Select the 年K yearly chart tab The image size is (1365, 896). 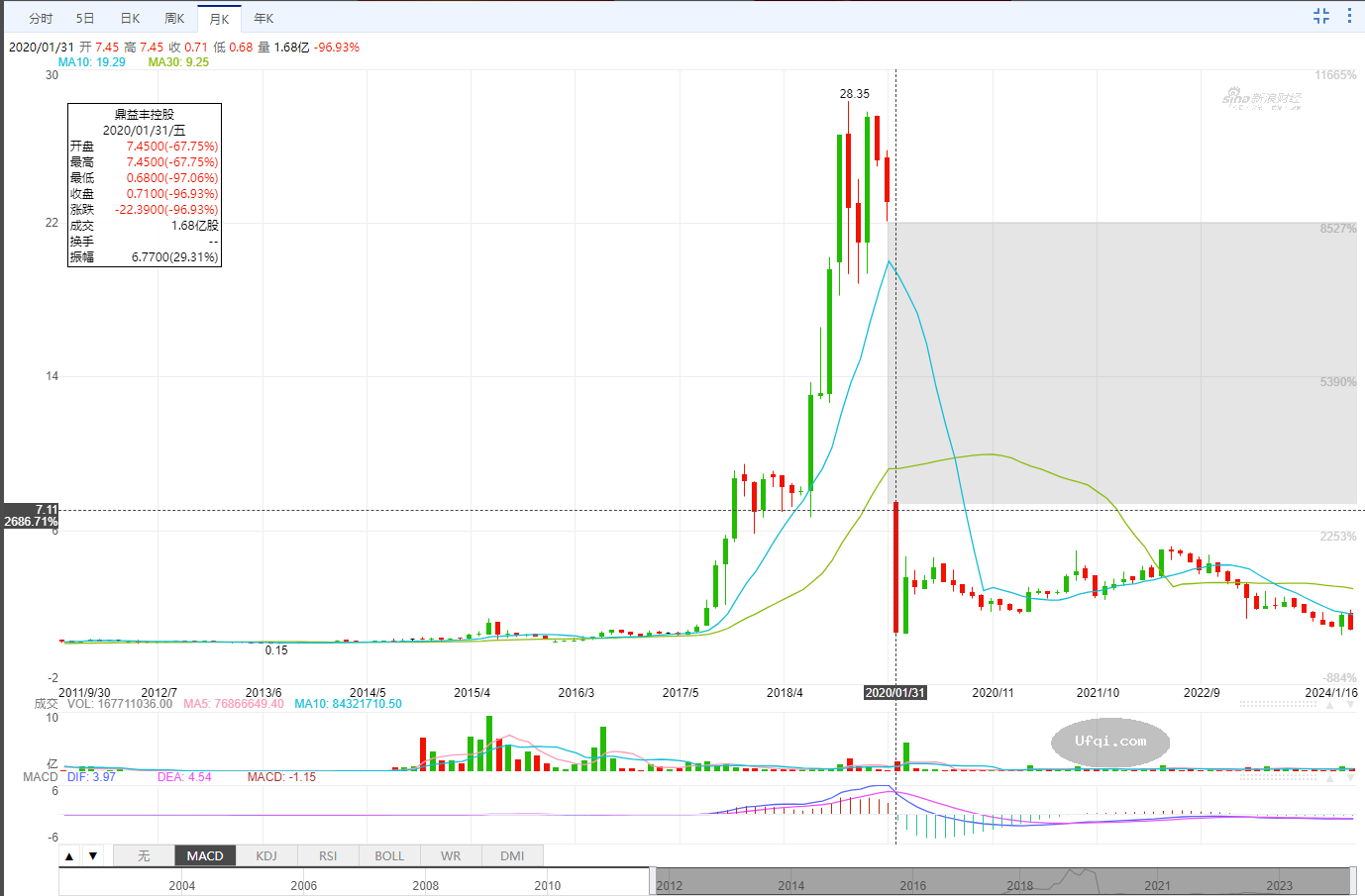tap(263, 19)
